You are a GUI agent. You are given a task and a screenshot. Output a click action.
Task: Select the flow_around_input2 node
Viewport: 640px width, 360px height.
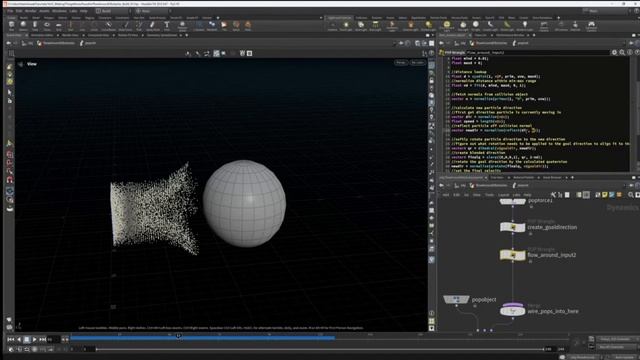point(513,255)
